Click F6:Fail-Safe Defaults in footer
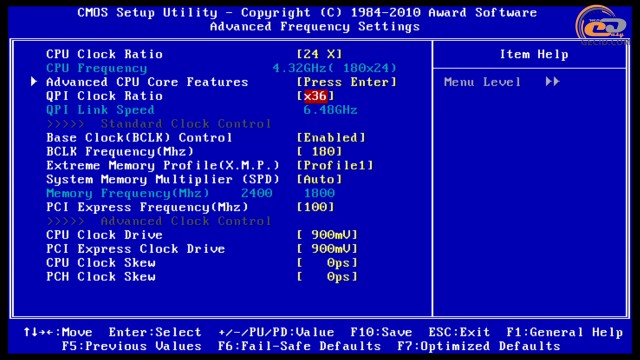 299,346
